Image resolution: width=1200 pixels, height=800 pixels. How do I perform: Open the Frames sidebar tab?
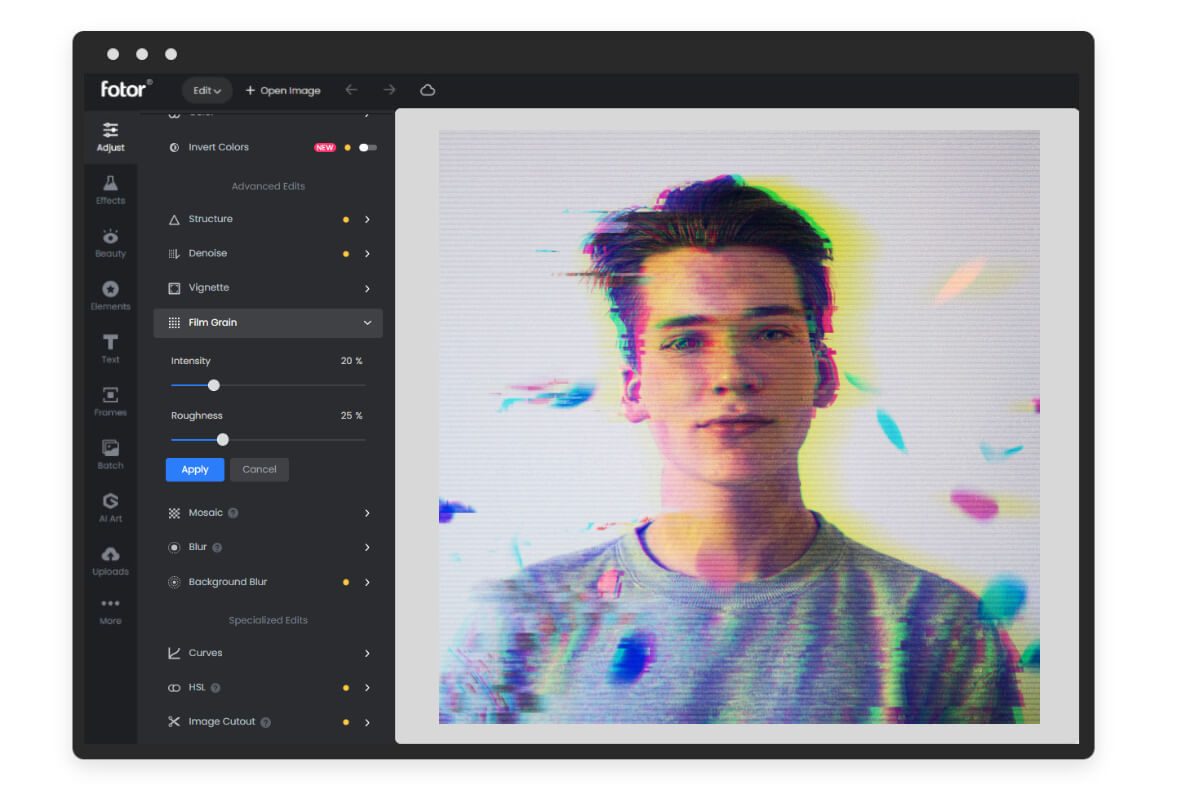pos(111,402)
